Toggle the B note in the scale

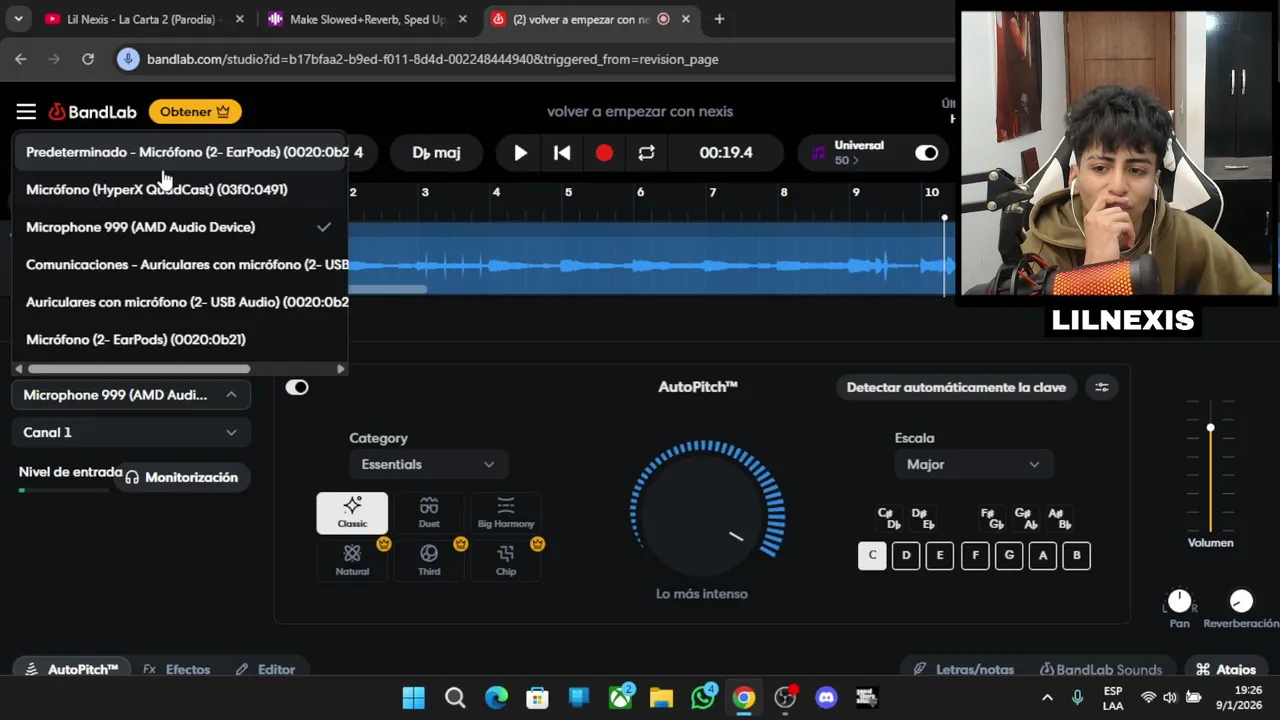pos(1077,555)
